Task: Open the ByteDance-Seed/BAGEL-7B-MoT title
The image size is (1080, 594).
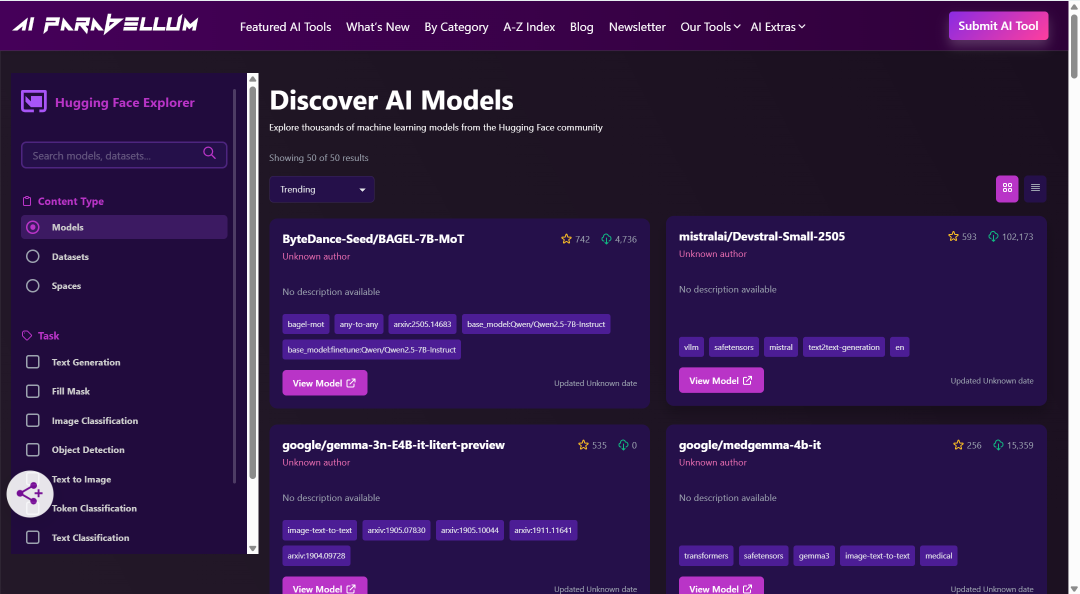Action: pyautogui.click(x=373, y=239)
